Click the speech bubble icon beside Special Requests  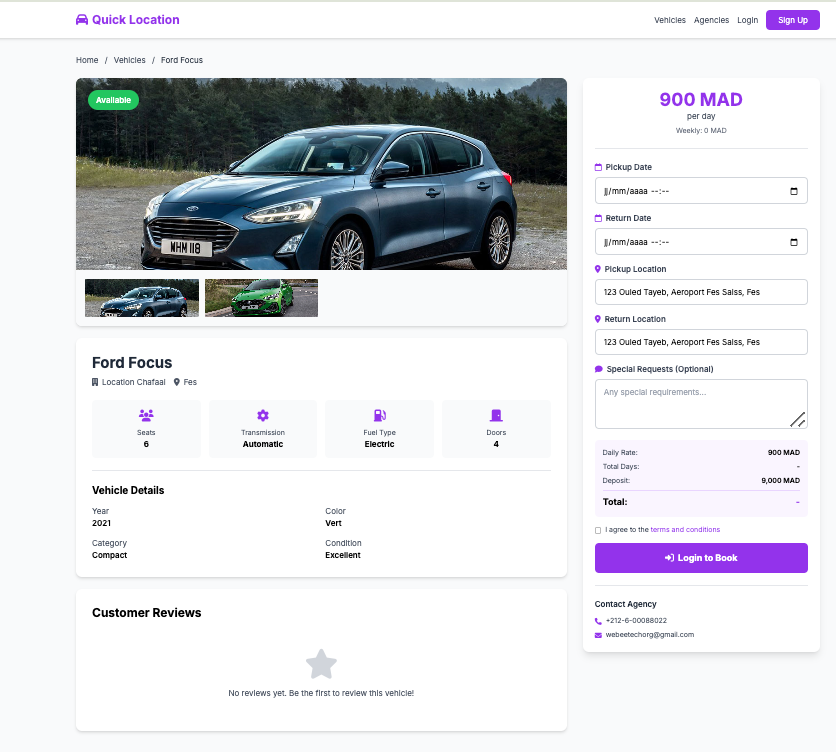(599, 369)
